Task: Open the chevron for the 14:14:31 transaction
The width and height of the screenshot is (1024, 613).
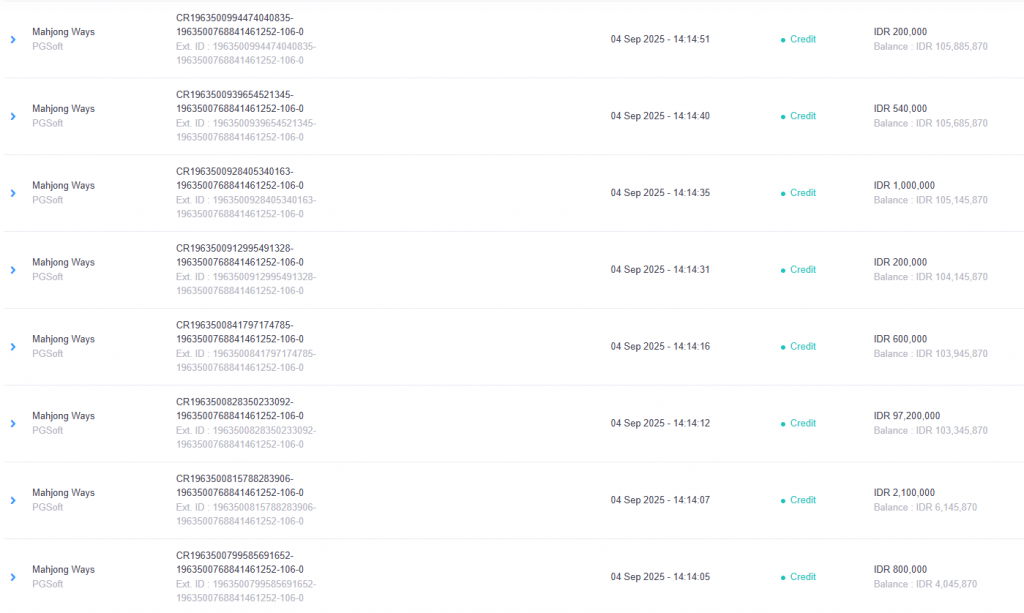Action: coord(13,270)
